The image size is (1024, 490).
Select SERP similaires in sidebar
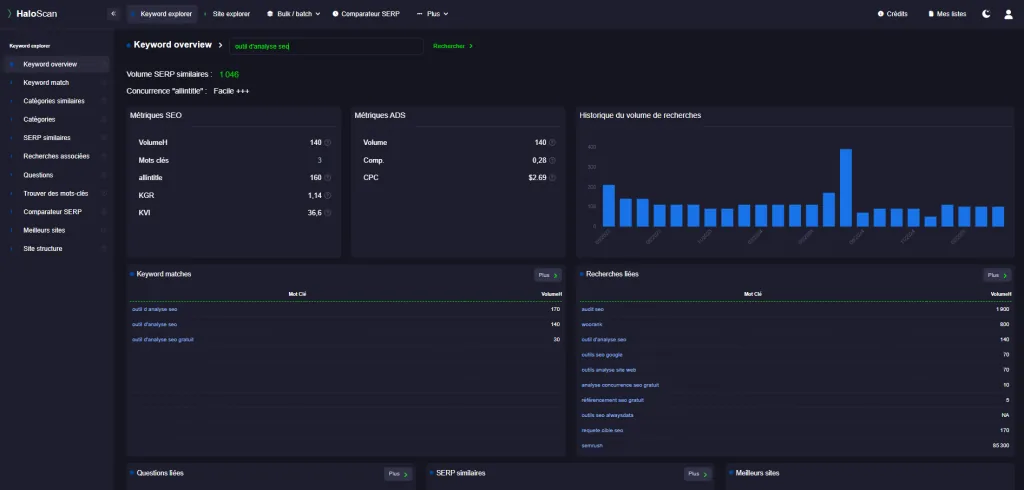(47, 138)
